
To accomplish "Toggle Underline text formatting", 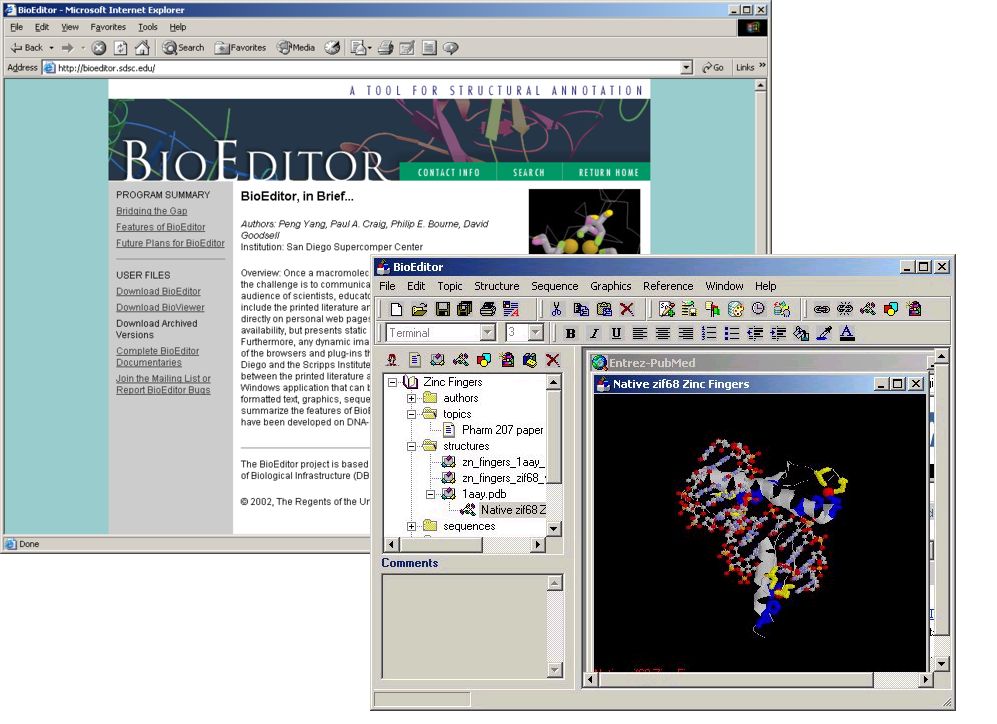I will pyautogui.click(x=616, y=333).
